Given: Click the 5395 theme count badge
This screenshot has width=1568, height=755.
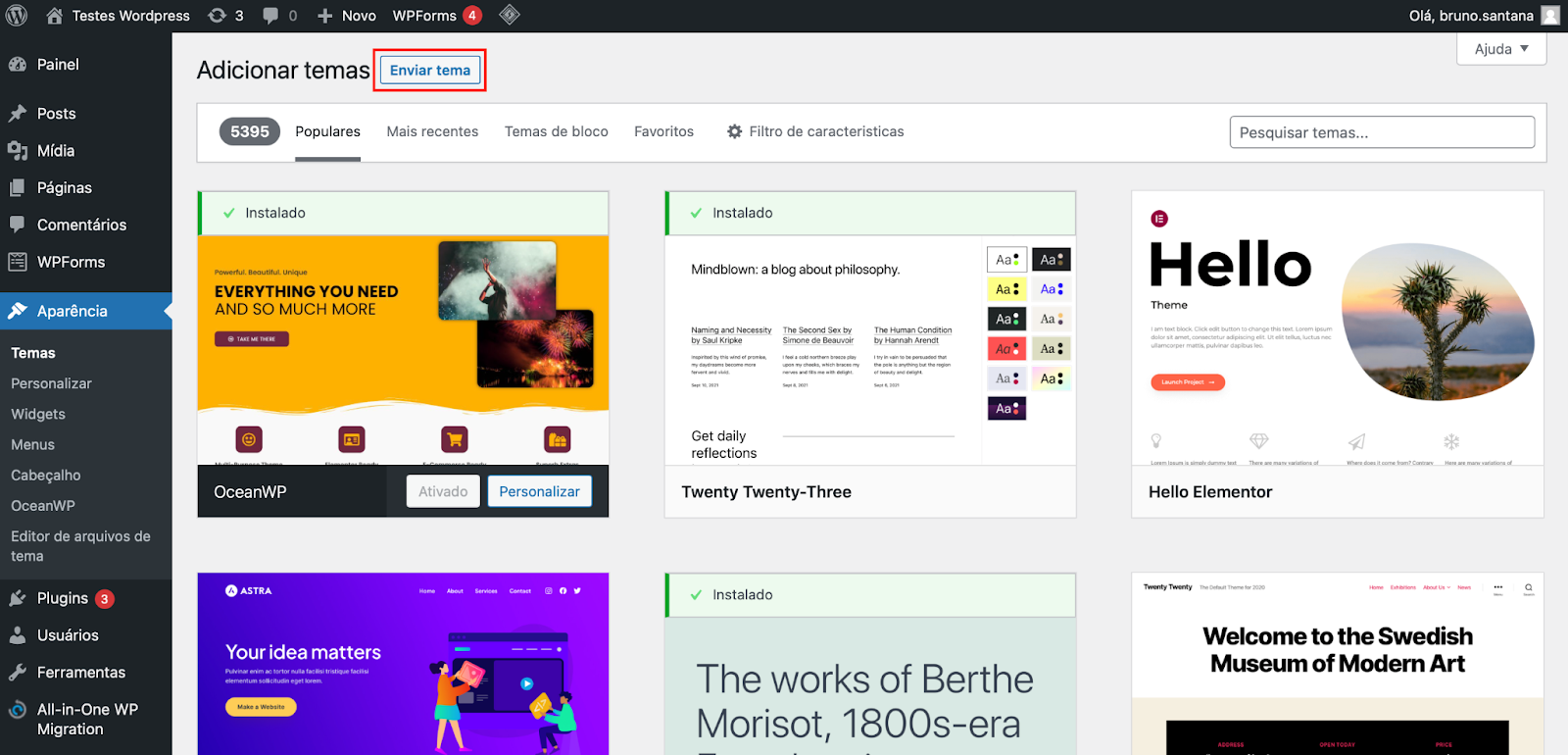Looking at the screenshot, I should click(250, 131).
